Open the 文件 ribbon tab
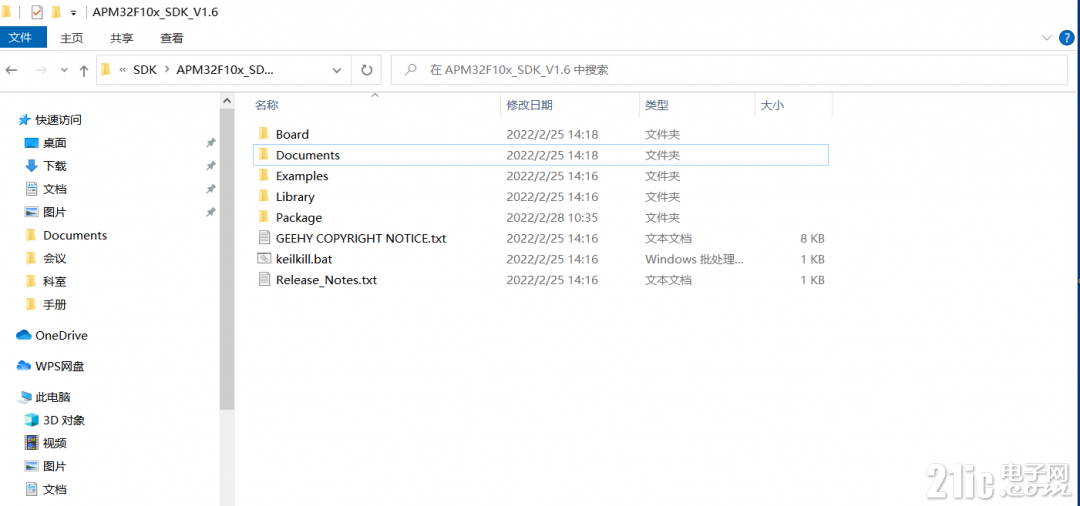Screen dimensions: 1080x506 23,38
